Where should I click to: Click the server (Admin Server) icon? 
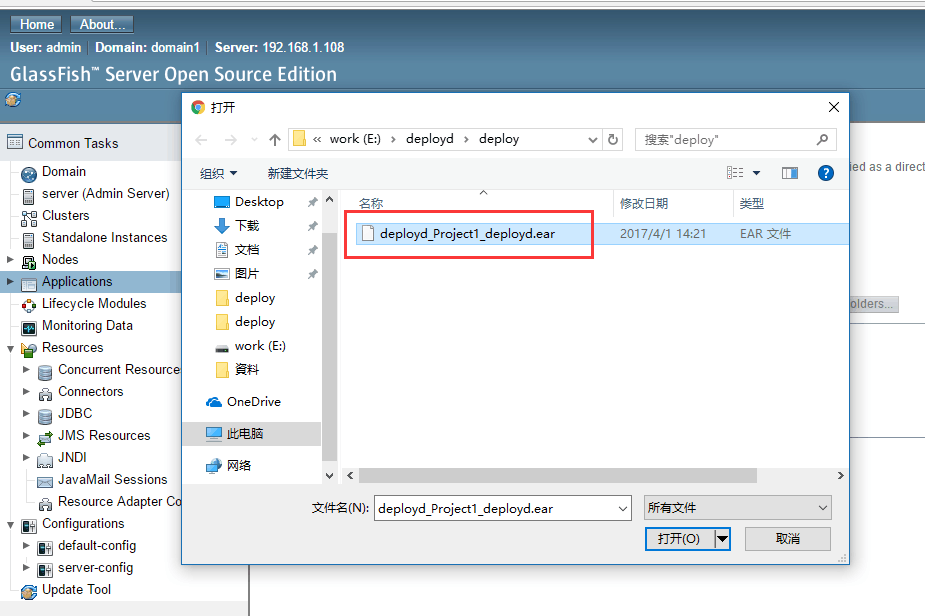tap(28, 196)
